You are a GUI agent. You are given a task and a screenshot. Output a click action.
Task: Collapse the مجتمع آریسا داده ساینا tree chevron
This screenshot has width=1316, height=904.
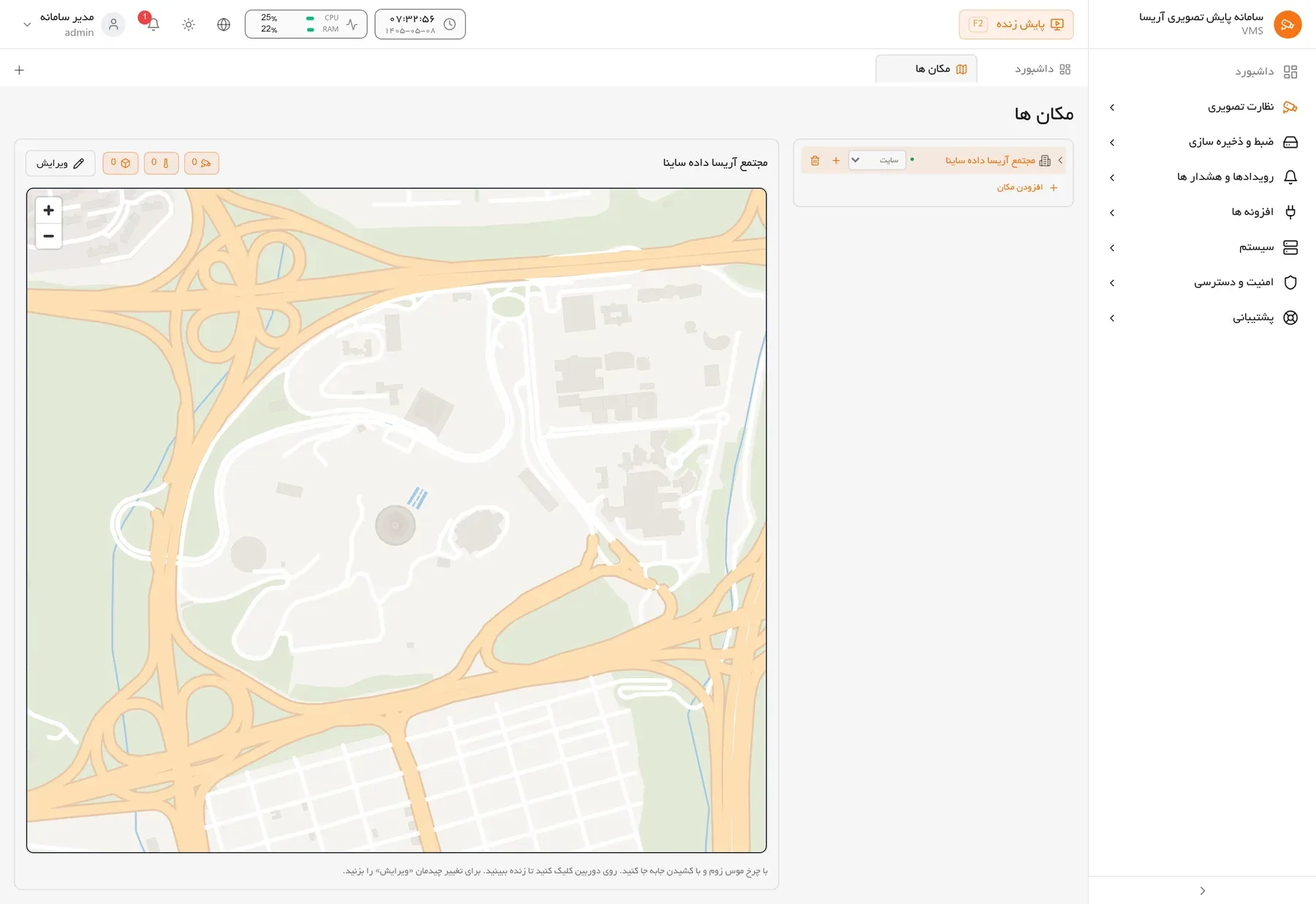tap(1060, 160)
